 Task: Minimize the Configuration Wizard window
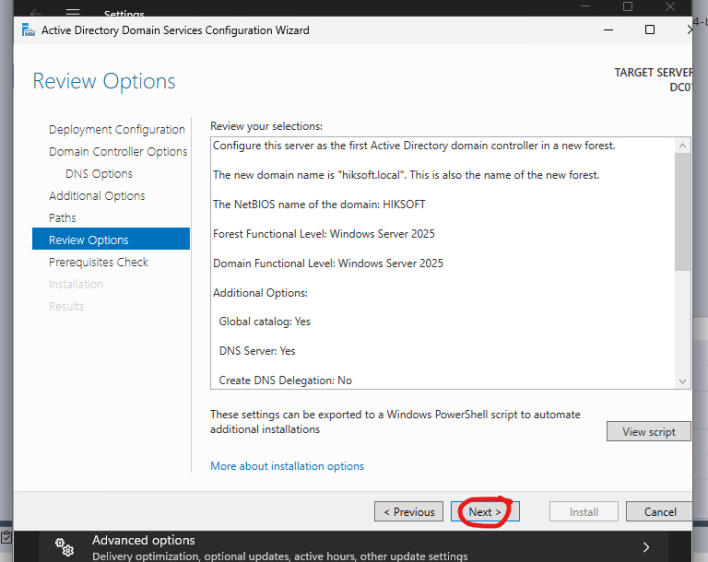tap(608, 30)
